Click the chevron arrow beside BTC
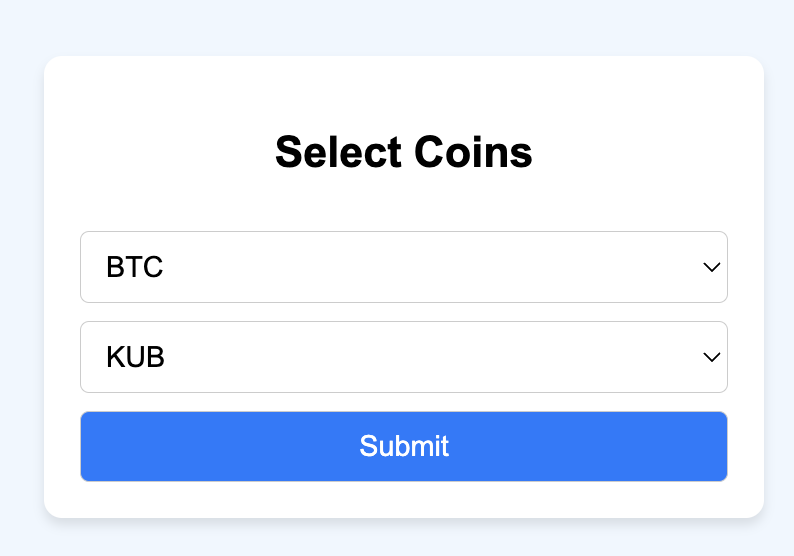Screen dimensions: 794x556 pyautogui.click(x=712, y=267)
